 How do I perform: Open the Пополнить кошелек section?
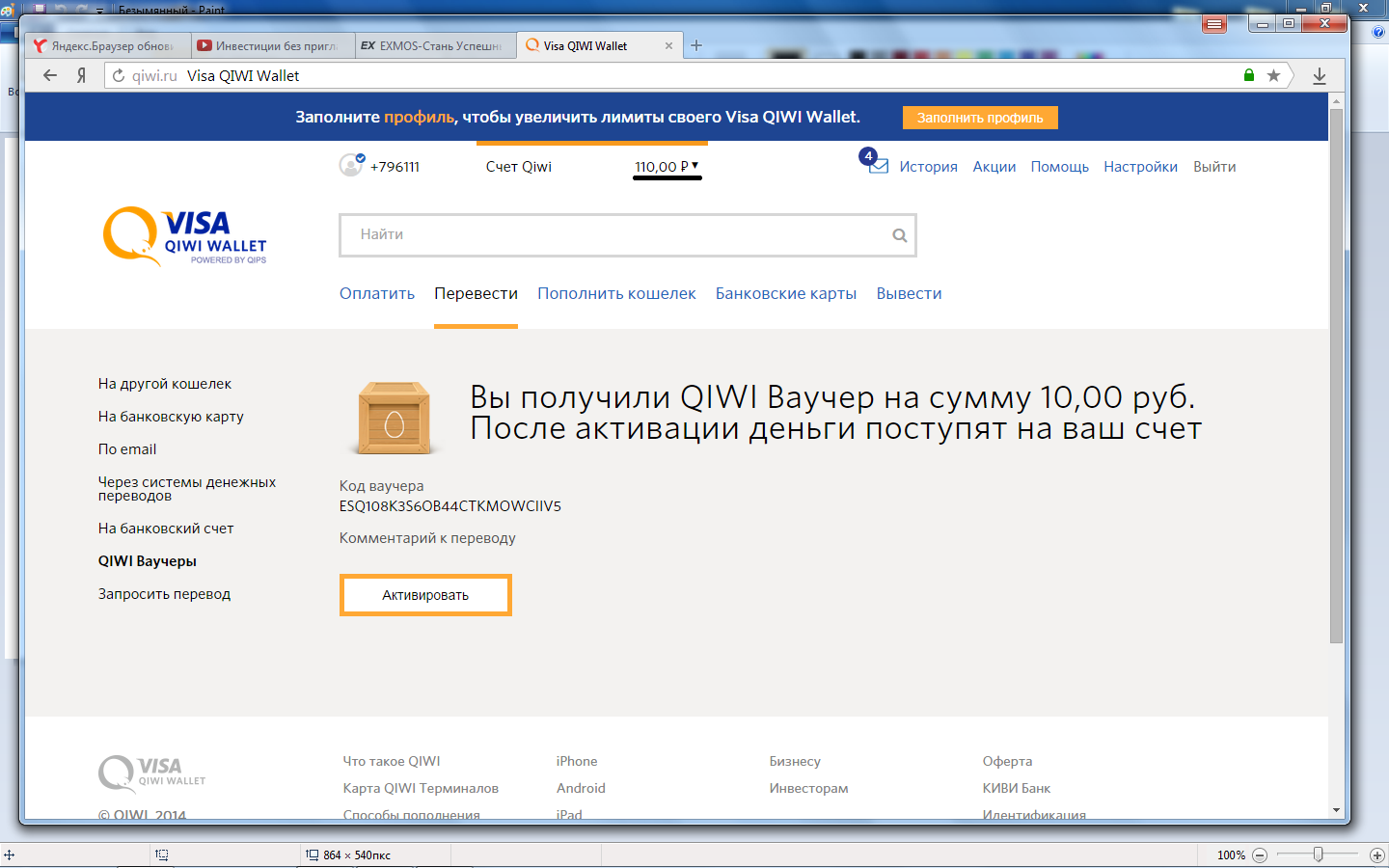(616, 293)
